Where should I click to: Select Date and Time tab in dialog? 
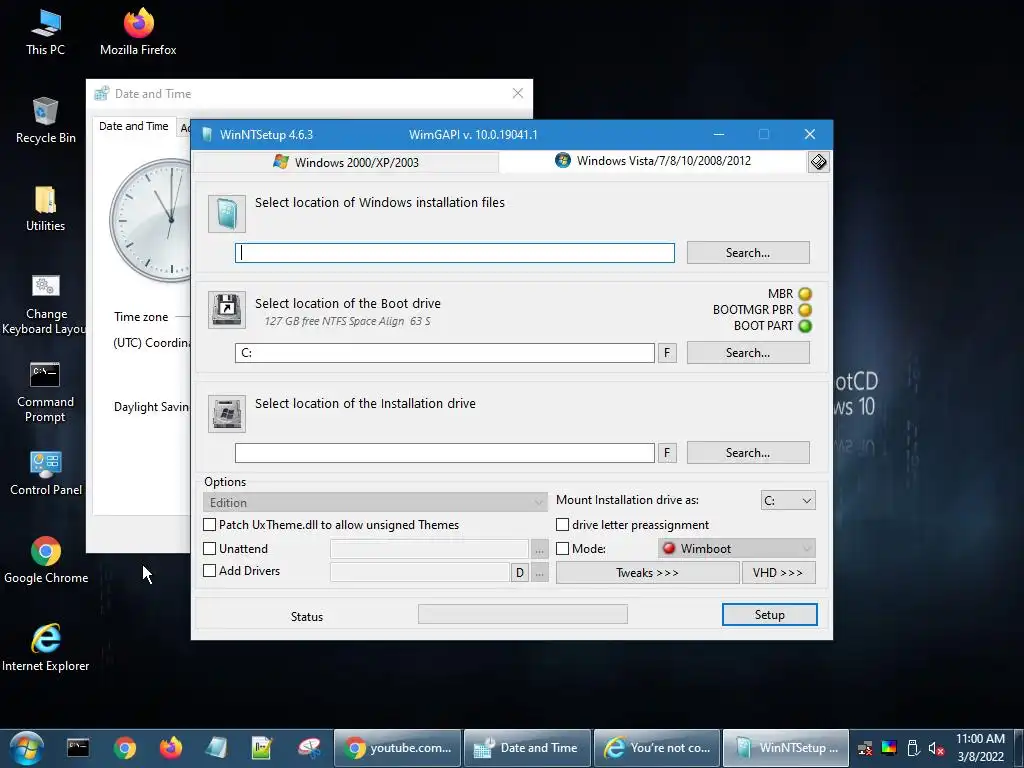click(133, 126)
